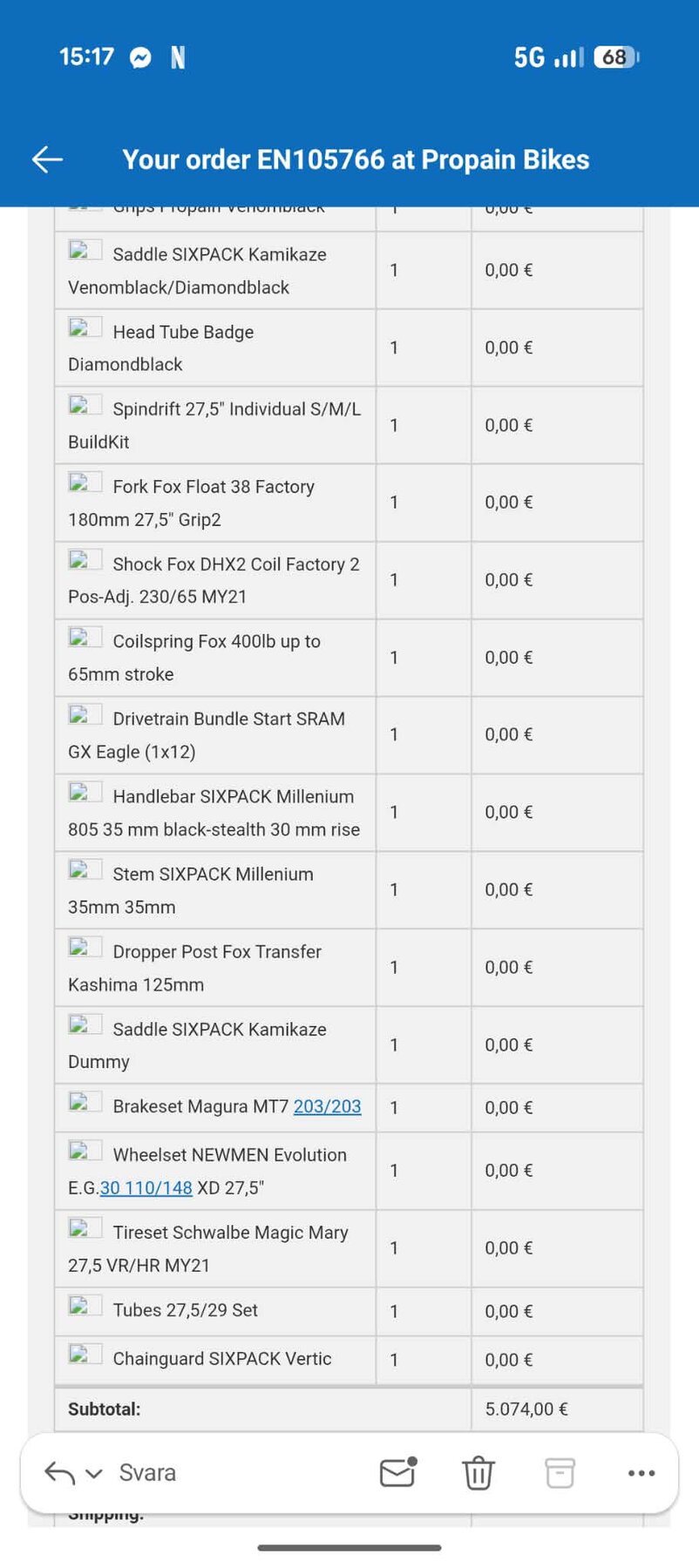Expand the reply options chevron
Viewport: 699px width, 1568px height.
pyautogui.click(x=94, y=1474)
